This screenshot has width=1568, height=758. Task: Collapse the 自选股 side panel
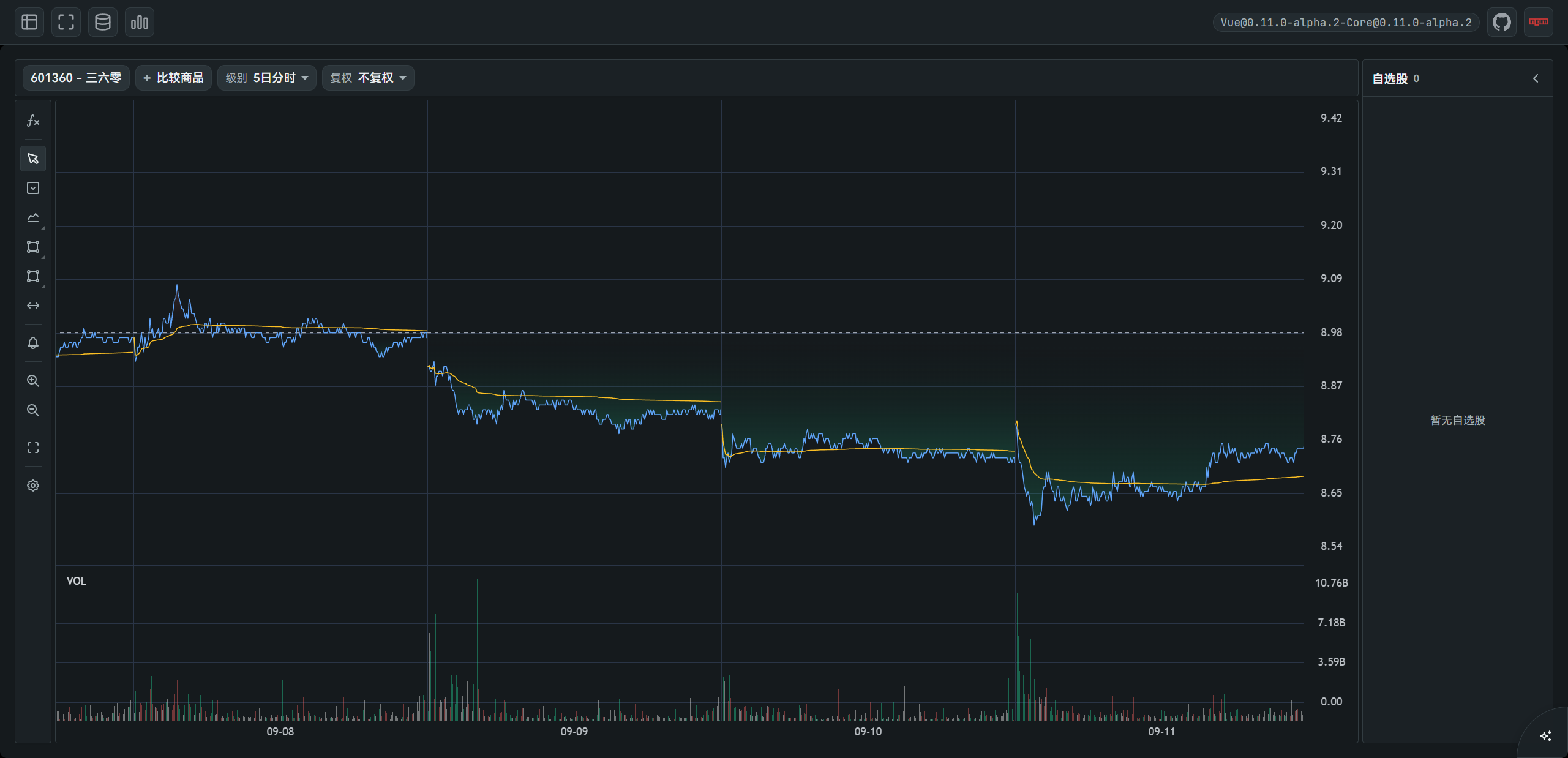pos(1536,78)
